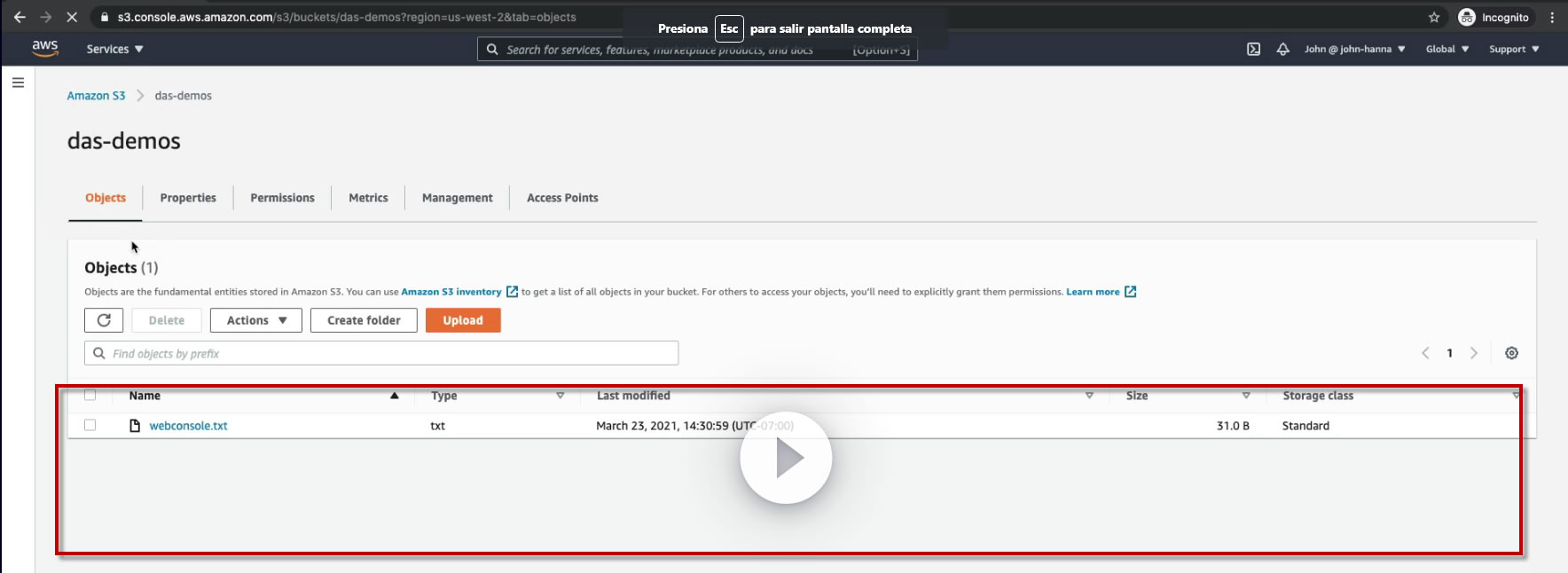The image size is (1568, 573).
Task: Play the video overlay button
Action: pyautogui.click(x=786, y=459)
